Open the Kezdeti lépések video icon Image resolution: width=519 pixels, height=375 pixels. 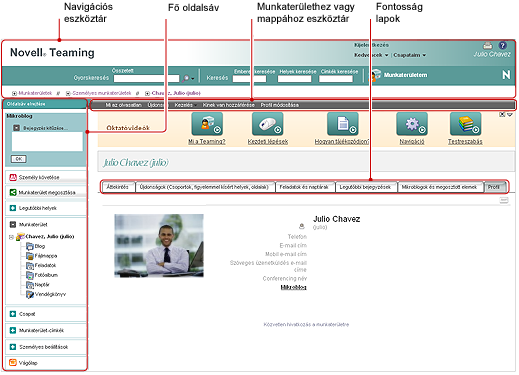pos(268,124)
